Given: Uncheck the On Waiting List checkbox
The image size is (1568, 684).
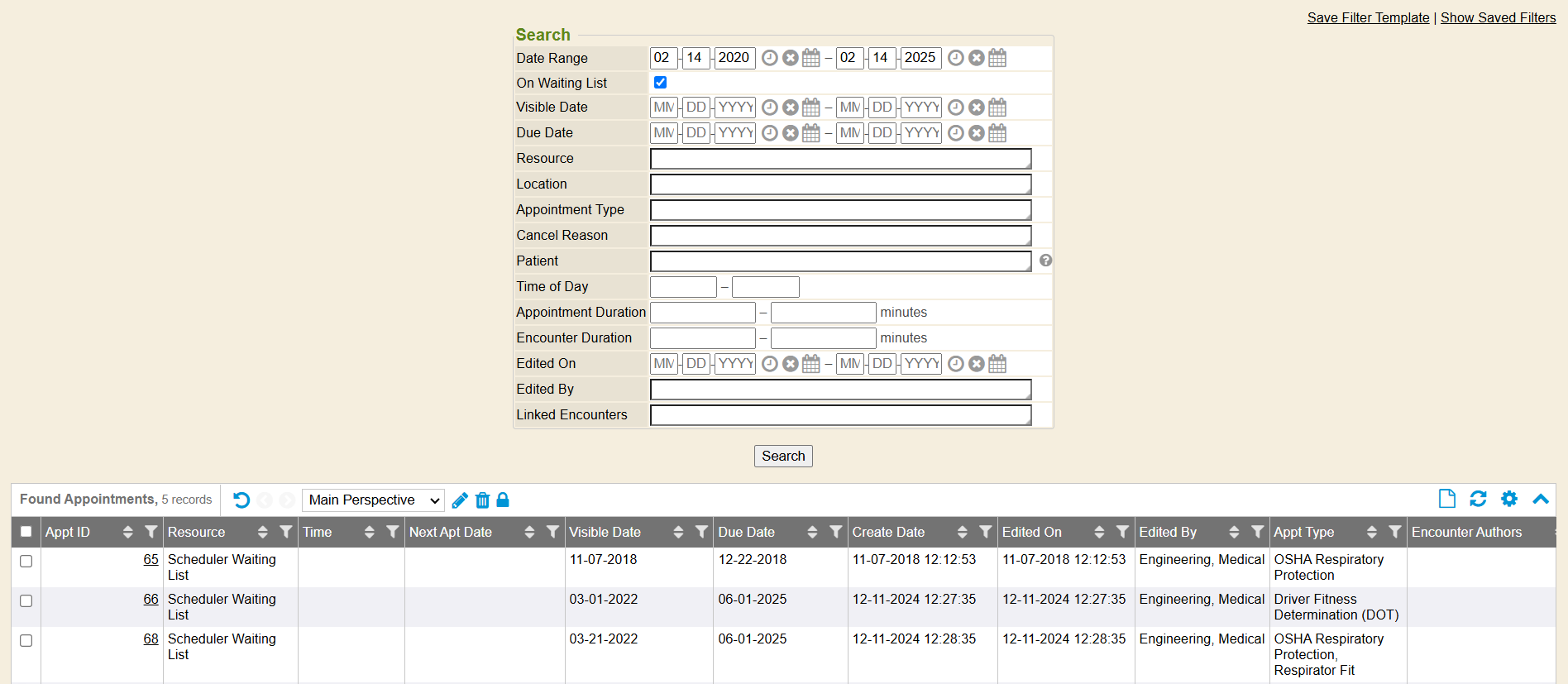Looking at the screenshot, I should [660, 83].
